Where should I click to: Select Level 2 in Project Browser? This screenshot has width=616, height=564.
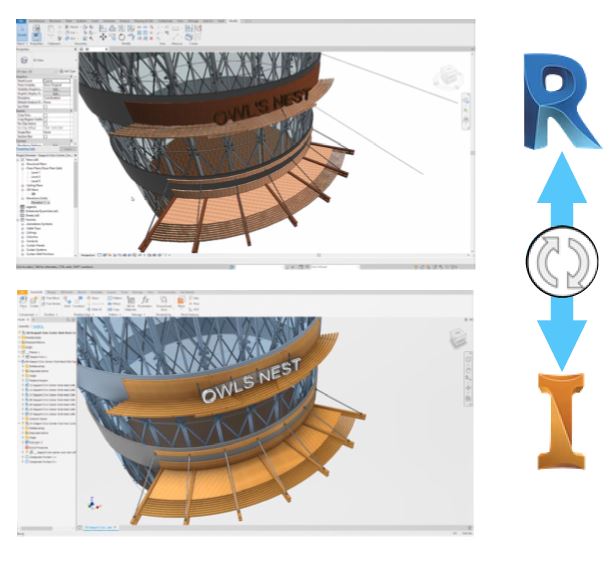coord(36,177)
